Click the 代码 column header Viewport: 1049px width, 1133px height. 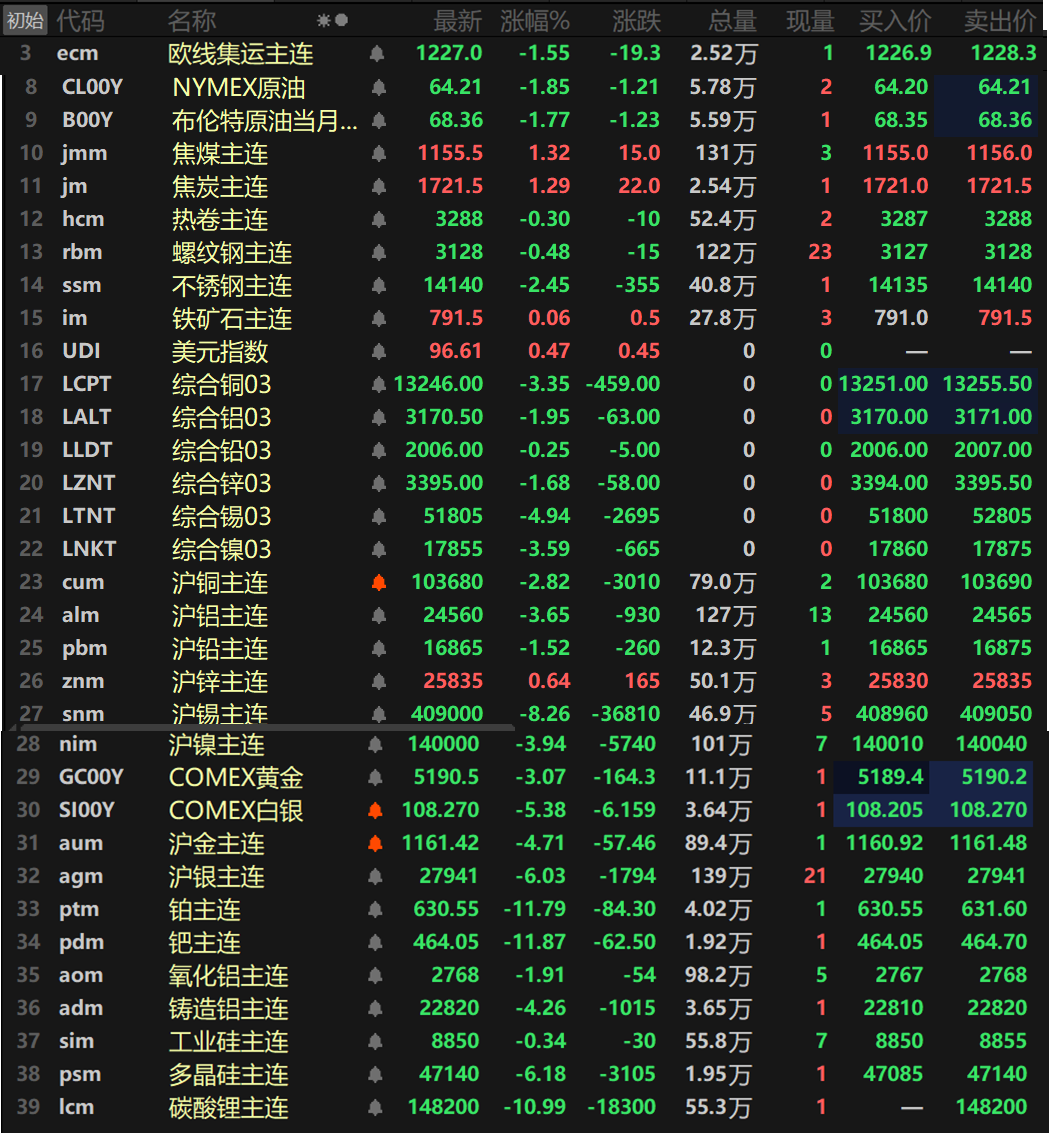(x=80, y=20)
